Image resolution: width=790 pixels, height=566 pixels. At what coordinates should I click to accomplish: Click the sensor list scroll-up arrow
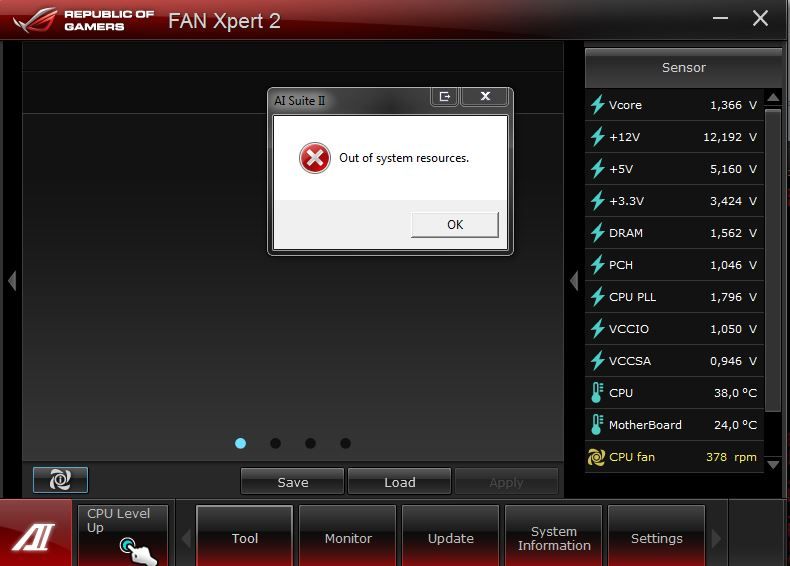click(x=773, y=97)
